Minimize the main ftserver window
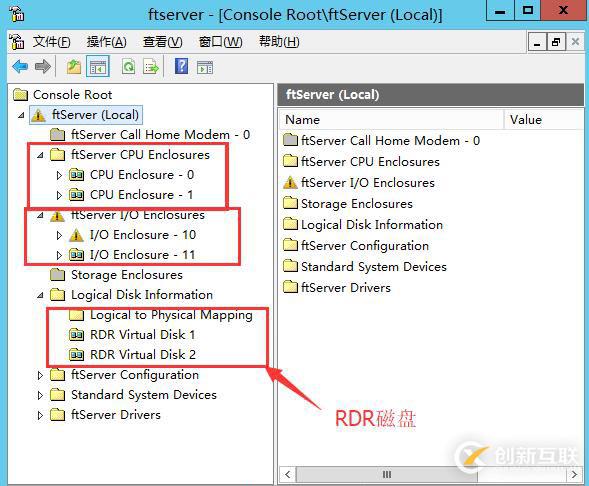 pyautogui.click(x=500, y=11)
